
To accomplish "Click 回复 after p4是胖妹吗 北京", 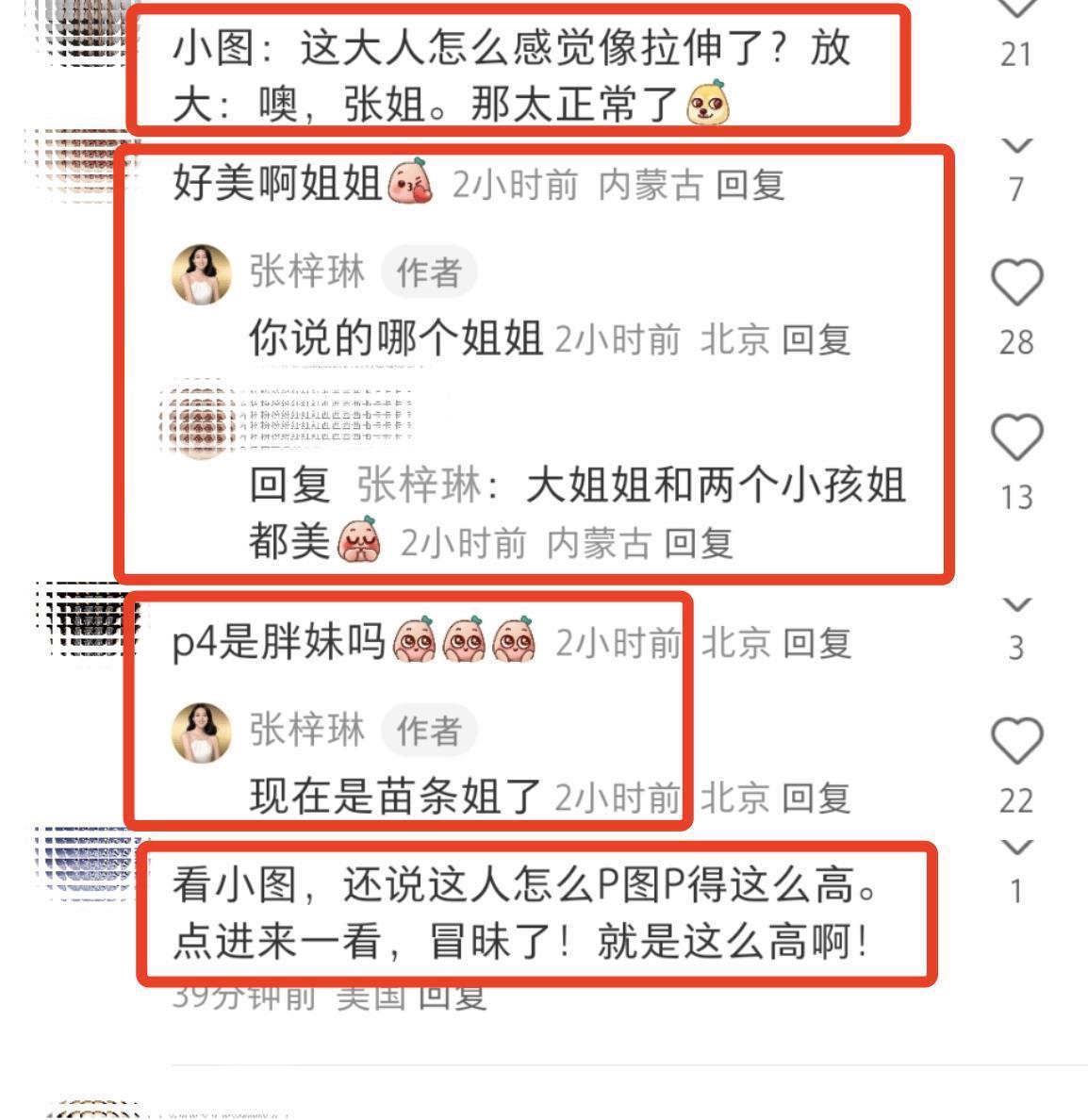I will click(817, 644).
